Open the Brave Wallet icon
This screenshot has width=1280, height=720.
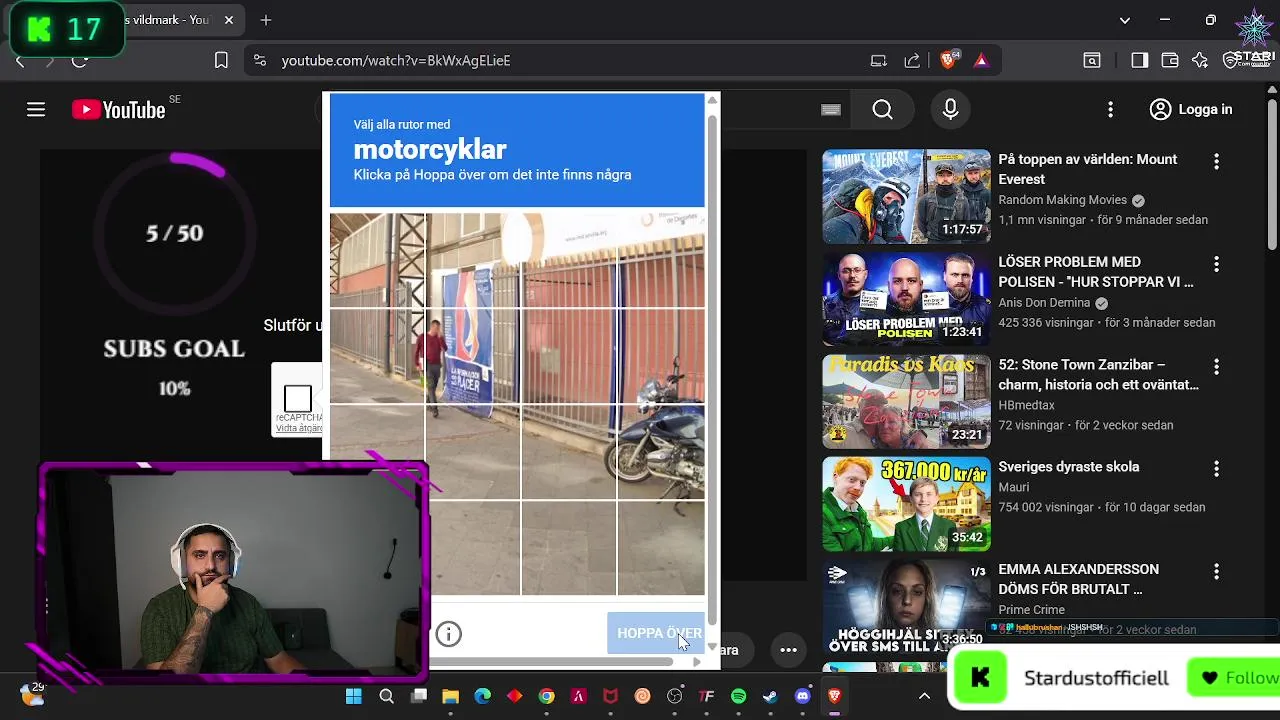(x=1170, y=60)
